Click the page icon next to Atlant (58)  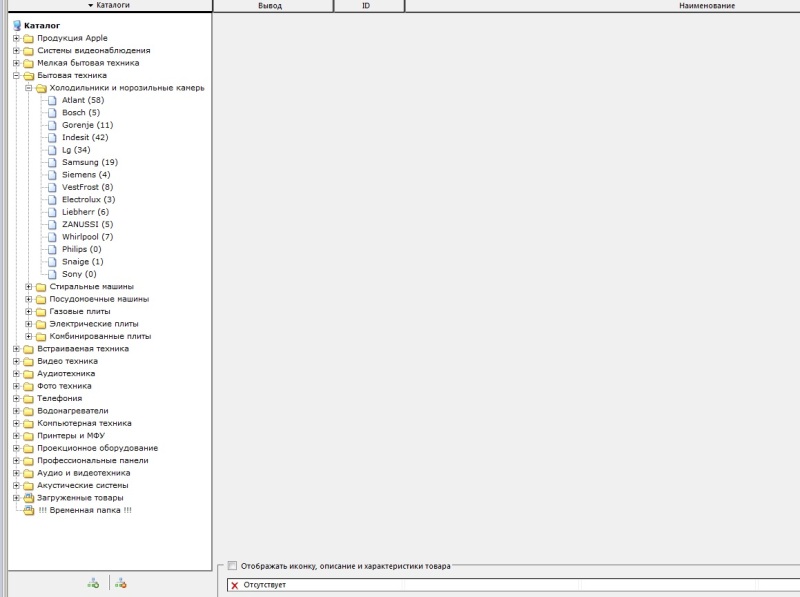[52, 101]
